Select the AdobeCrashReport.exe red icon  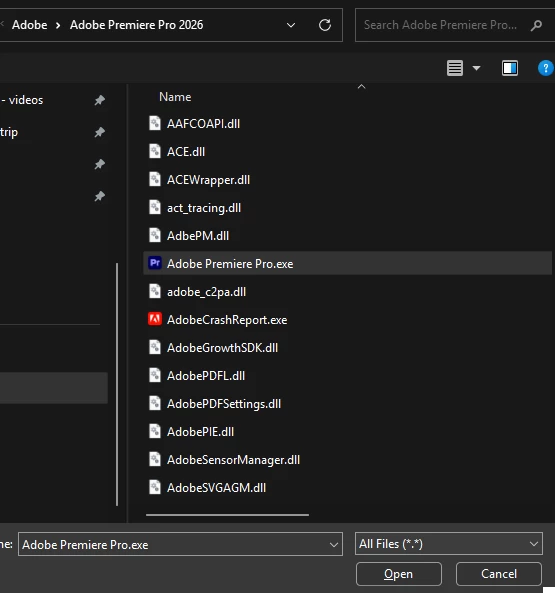pos(155,319)
